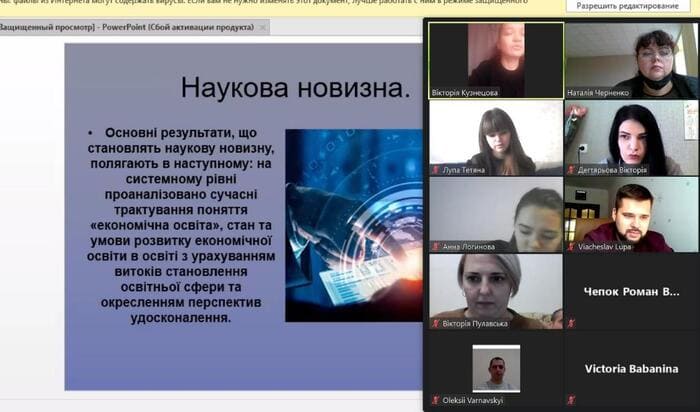Click the muted mic icon beside Oleksii Varnavskyi

[436, 400]
